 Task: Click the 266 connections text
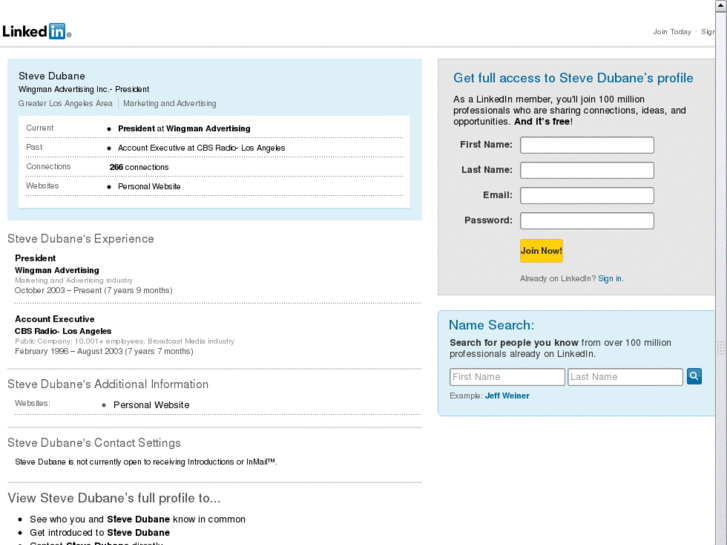pyautogui.click(x=139, y=167)
